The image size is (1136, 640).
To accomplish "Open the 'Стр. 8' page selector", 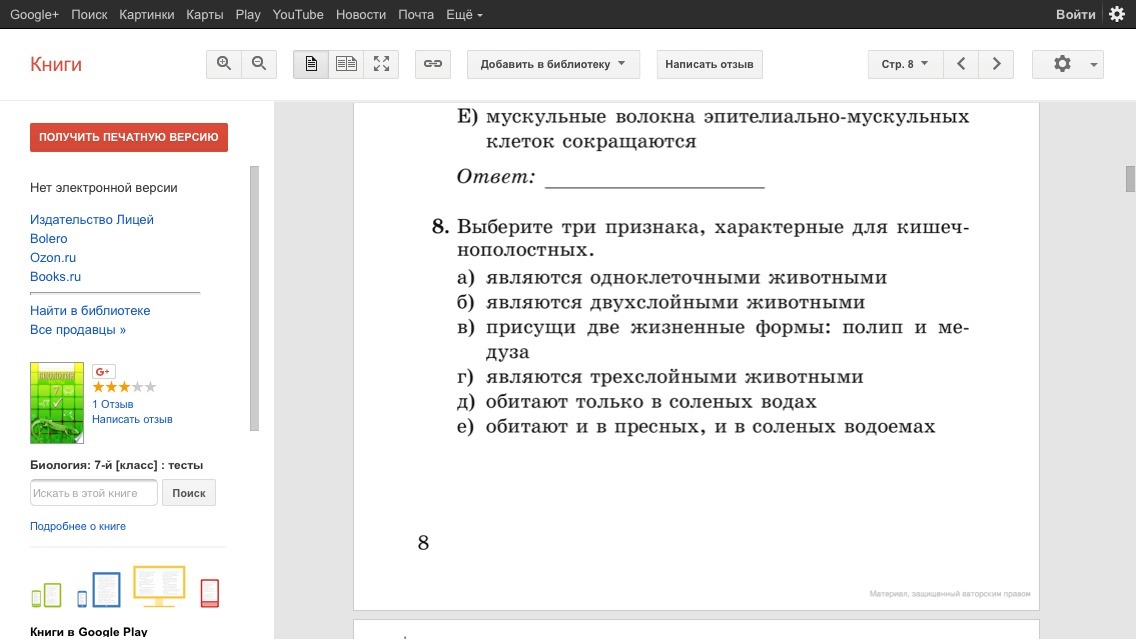I will pos(904,64).
